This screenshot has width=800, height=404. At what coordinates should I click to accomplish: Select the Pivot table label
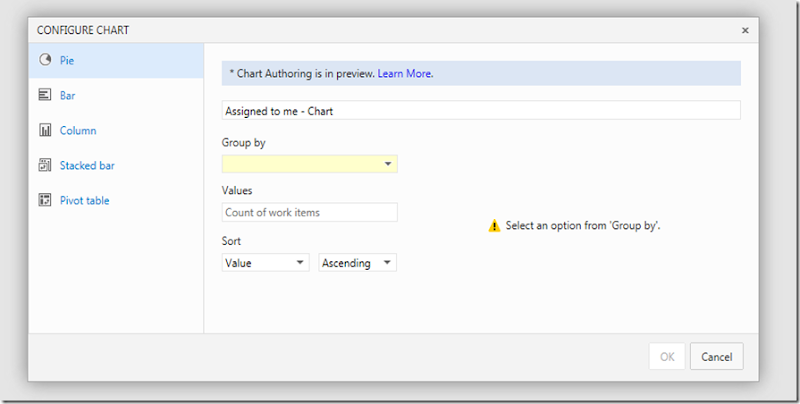[84, 200]
